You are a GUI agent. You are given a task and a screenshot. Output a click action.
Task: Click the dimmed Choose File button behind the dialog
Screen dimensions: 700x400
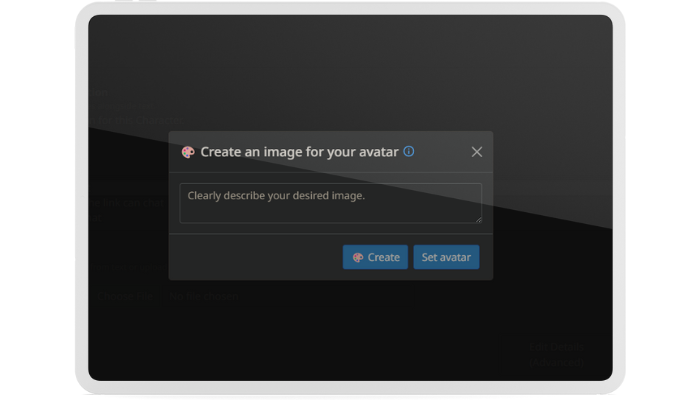click(x=126, y=296)
